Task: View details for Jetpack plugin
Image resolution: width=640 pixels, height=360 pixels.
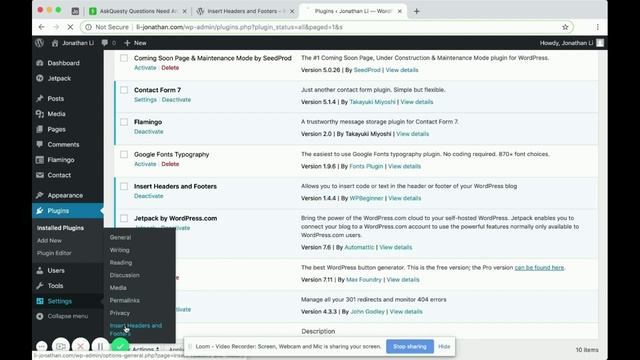Action: click(396, 247)
